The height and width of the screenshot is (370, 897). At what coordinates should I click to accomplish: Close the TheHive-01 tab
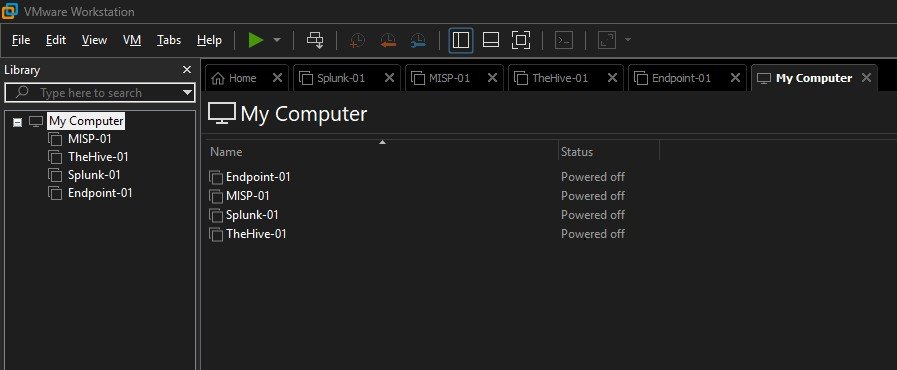point(613,78)
